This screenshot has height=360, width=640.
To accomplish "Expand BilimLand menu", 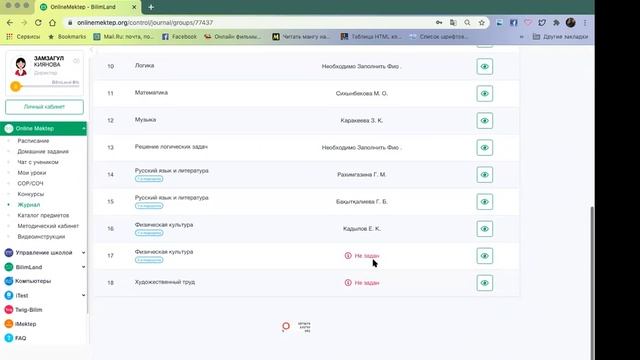I will [x=83, y=267].
